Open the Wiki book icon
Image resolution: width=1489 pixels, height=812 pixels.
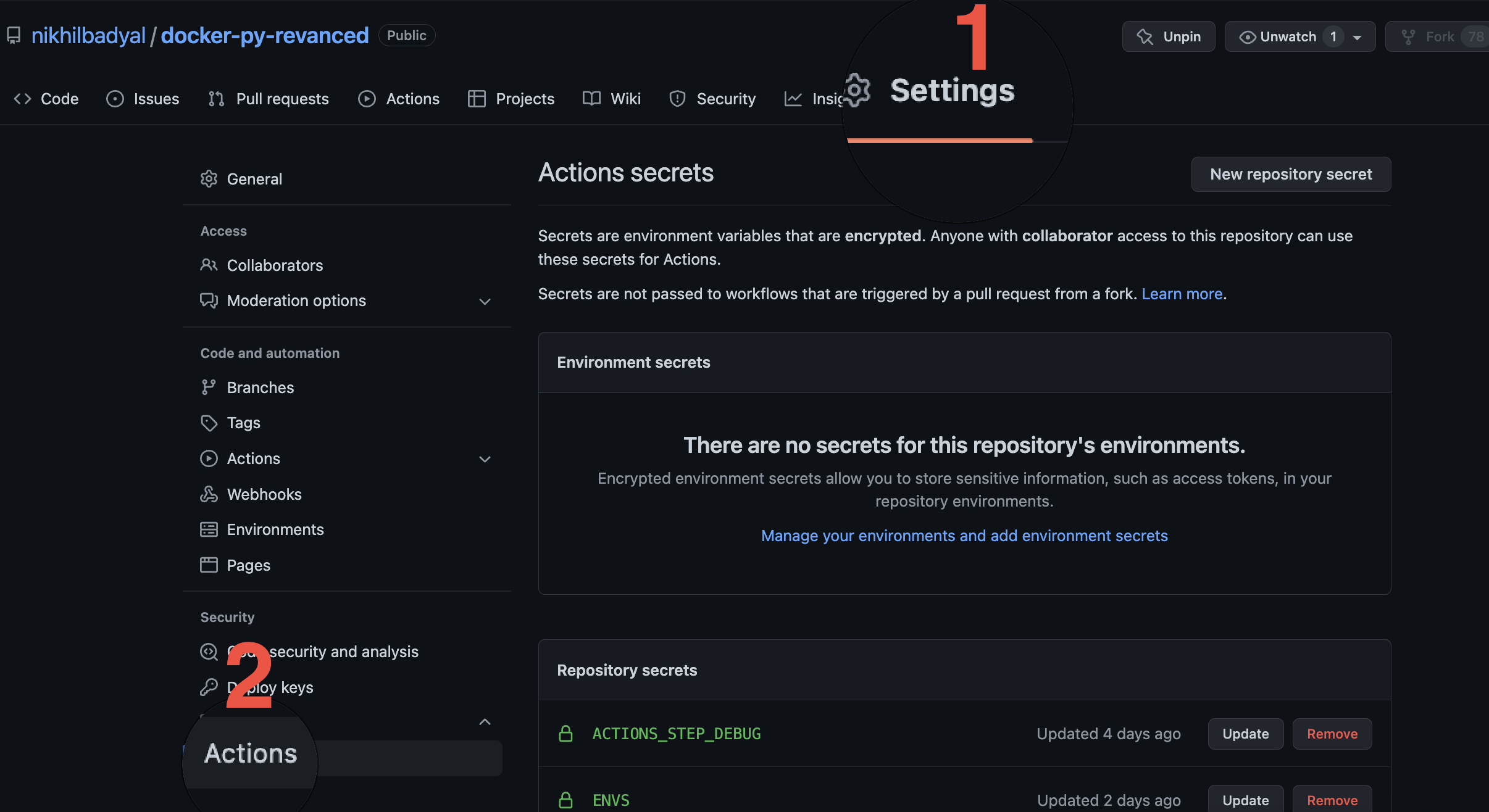591,99
